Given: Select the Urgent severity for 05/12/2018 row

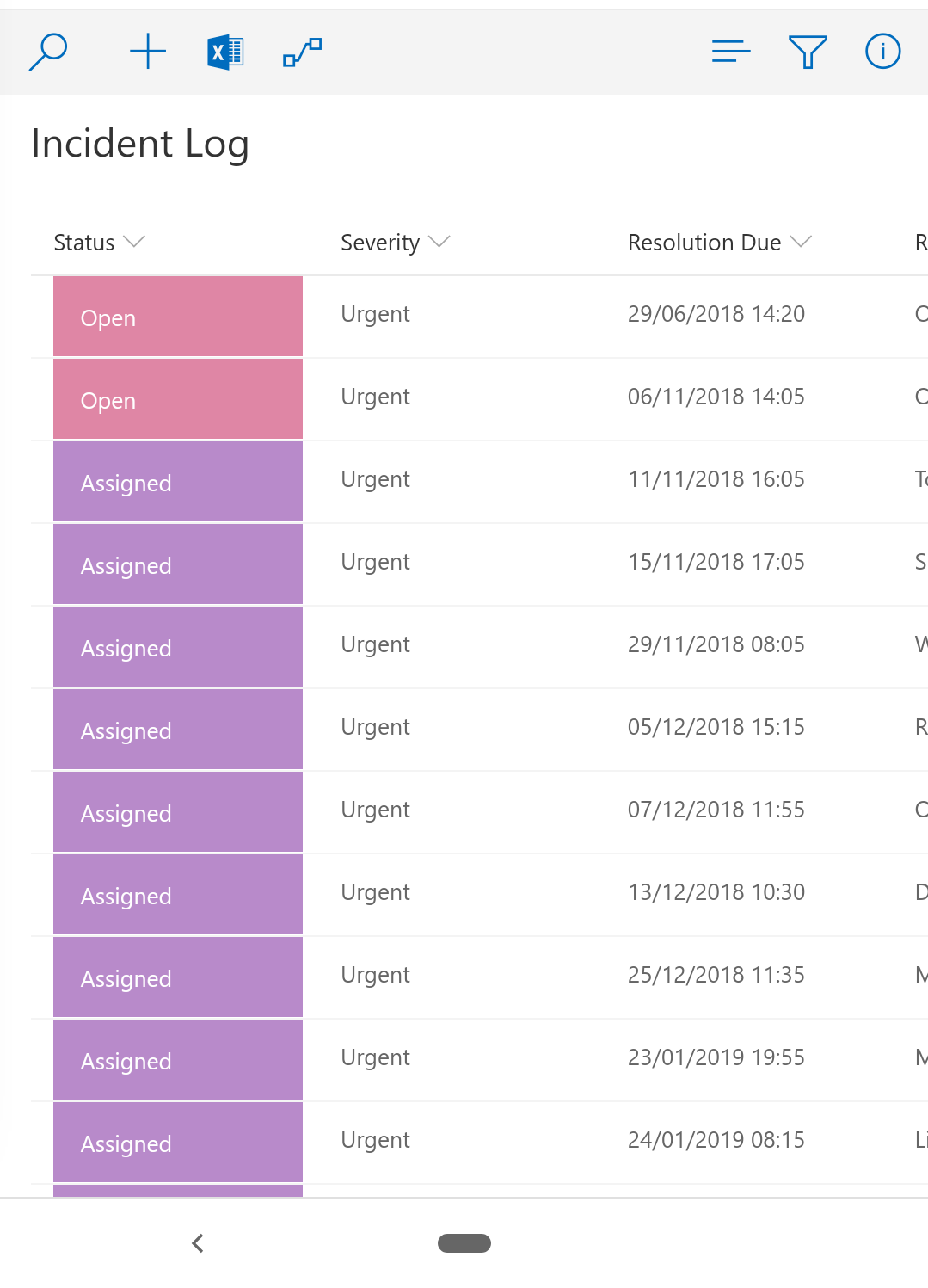Looking at the screenshot, I should [x=375, y=727].
